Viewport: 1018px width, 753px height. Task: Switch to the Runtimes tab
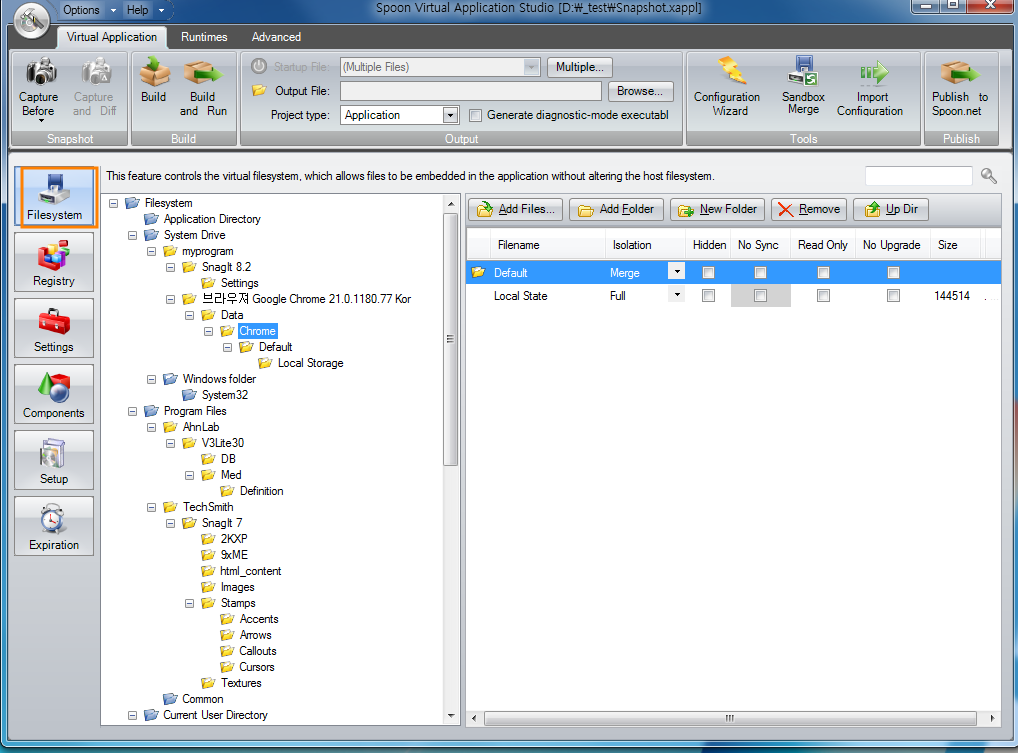204,37
